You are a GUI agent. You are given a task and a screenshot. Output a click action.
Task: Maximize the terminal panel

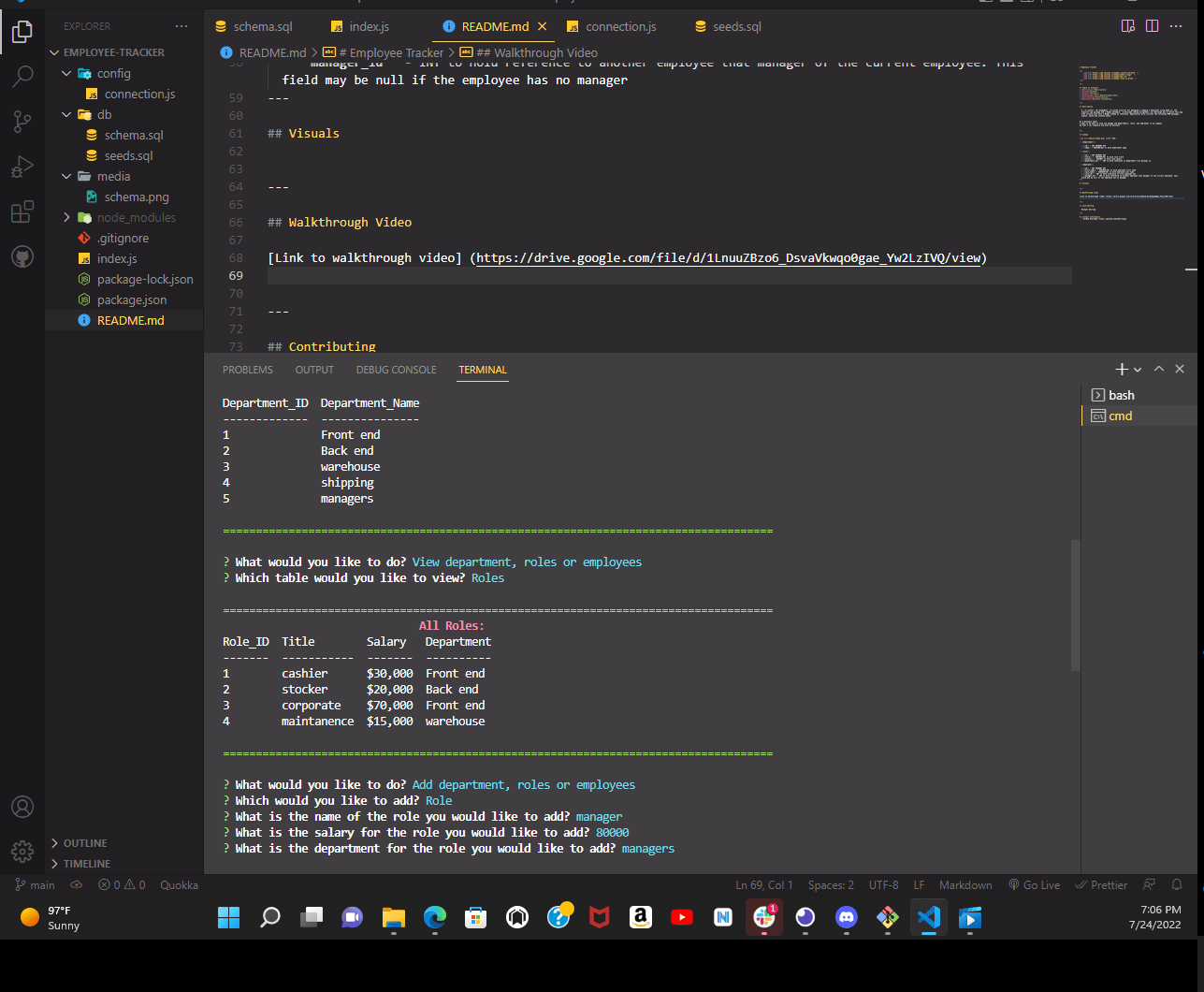[x=1158, y=369]
